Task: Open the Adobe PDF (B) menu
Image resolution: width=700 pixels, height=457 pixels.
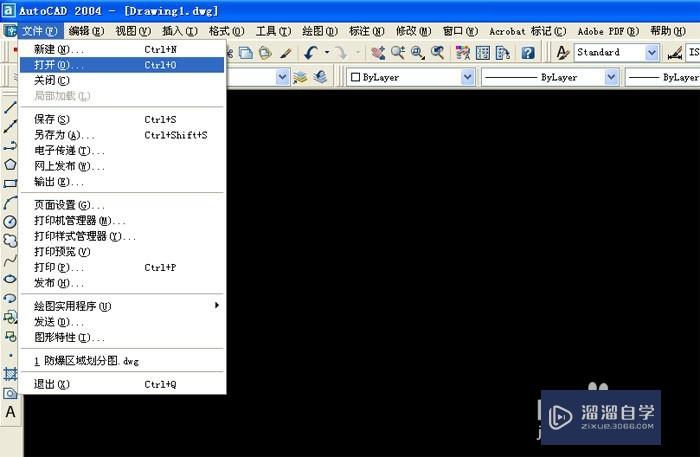Action: pos(608,31)
